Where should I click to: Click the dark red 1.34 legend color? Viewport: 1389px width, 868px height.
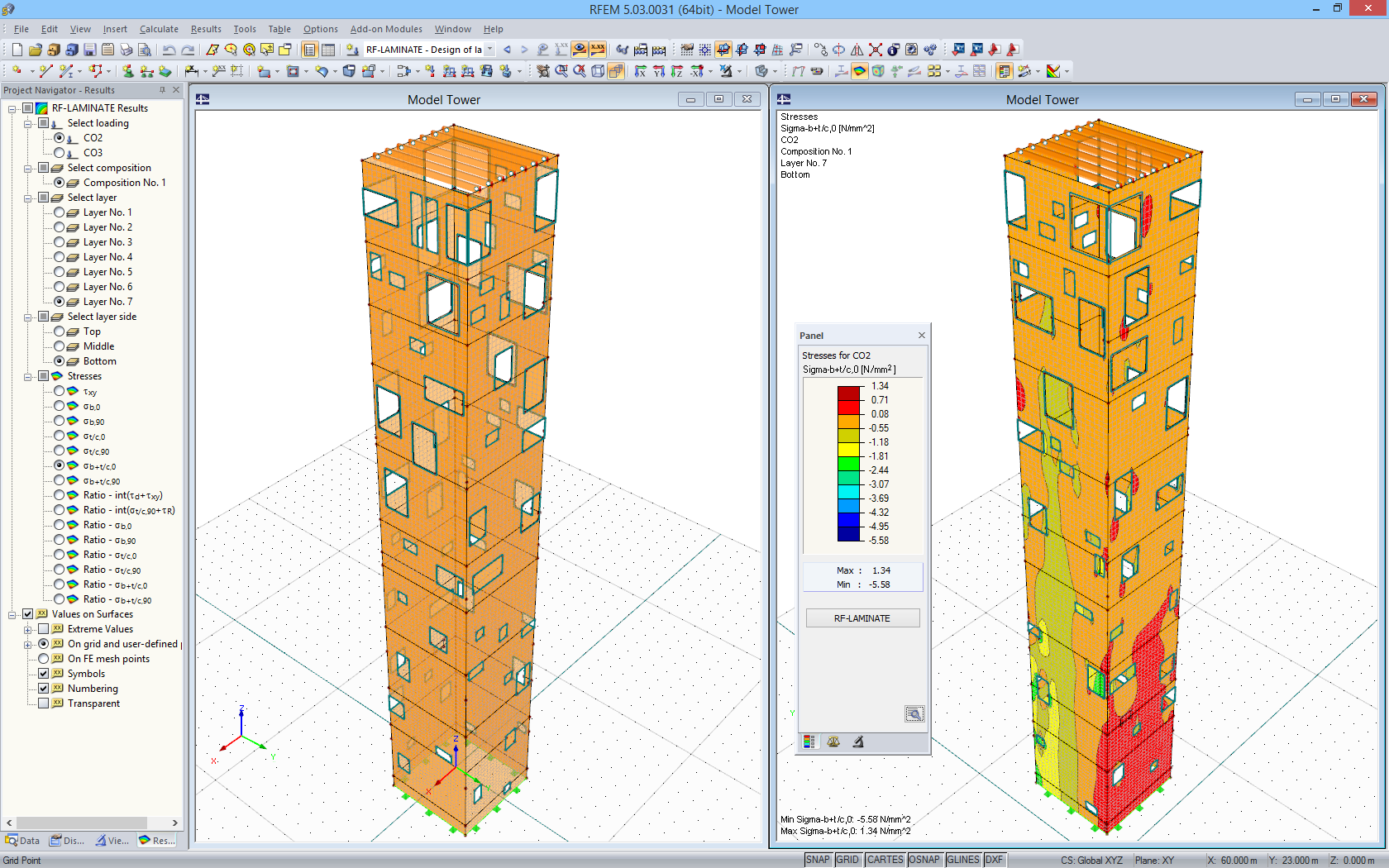(849, 393)
